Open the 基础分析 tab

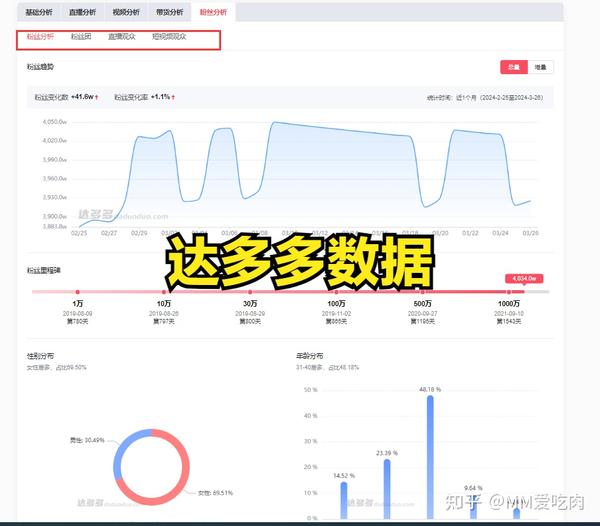[x=39, y=12]
